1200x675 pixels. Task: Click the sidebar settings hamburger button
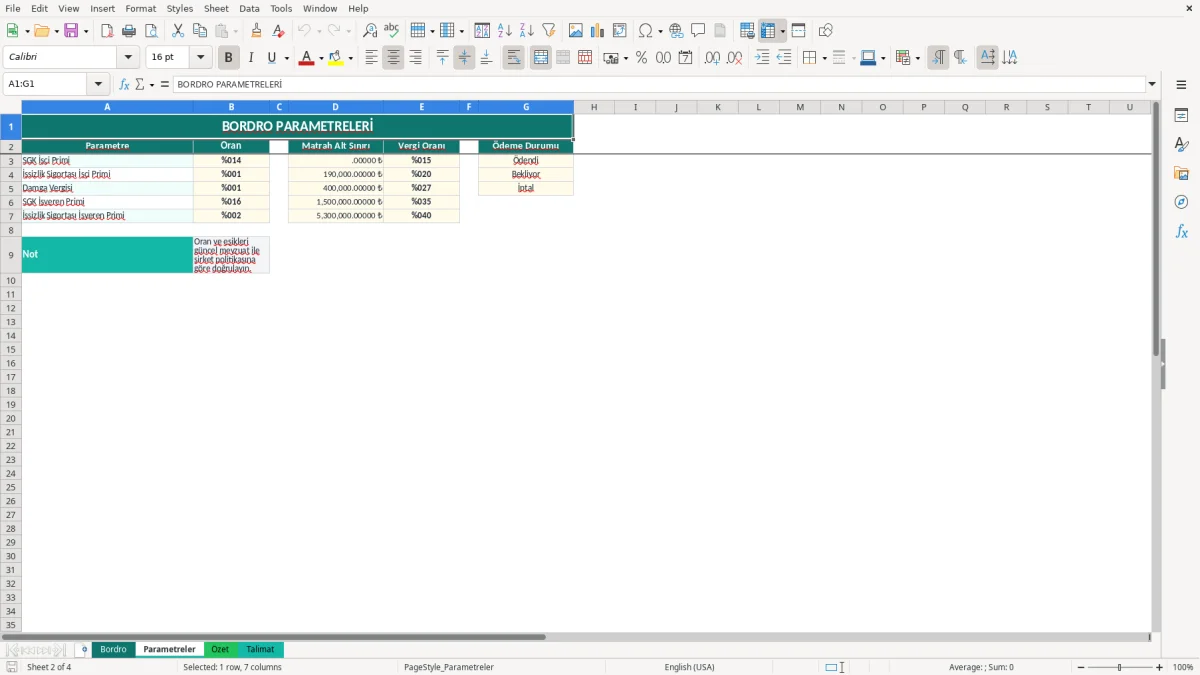1181,85
